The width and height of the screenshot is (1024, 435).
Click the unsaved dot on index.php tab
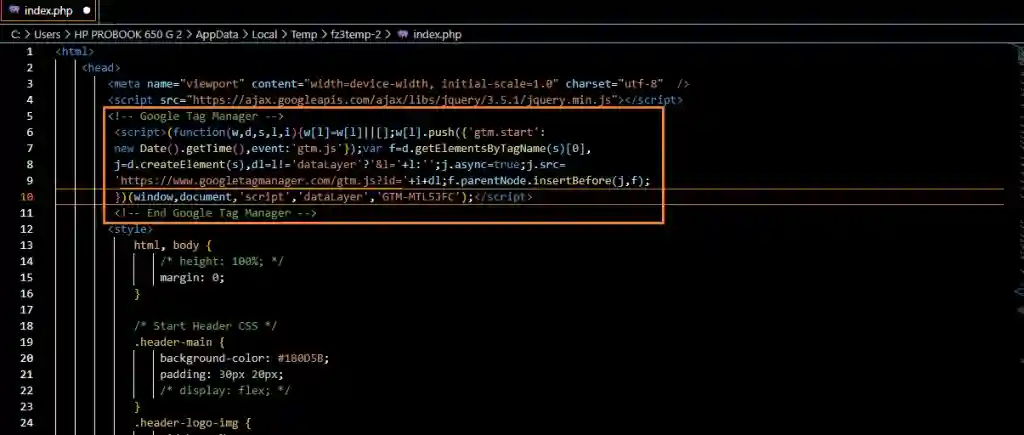(86, 11)
